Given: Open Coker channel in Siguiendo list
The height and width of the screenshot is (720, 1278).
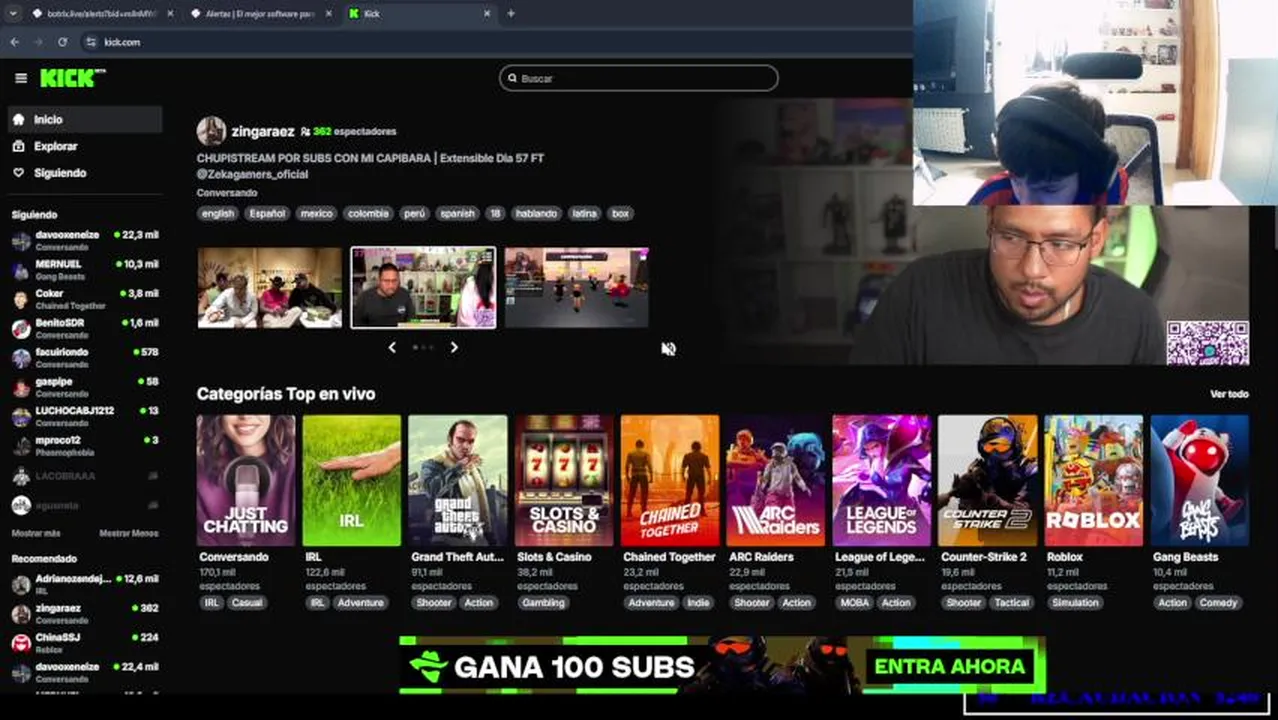Looking at the screenshot, I should click(85, 299).
